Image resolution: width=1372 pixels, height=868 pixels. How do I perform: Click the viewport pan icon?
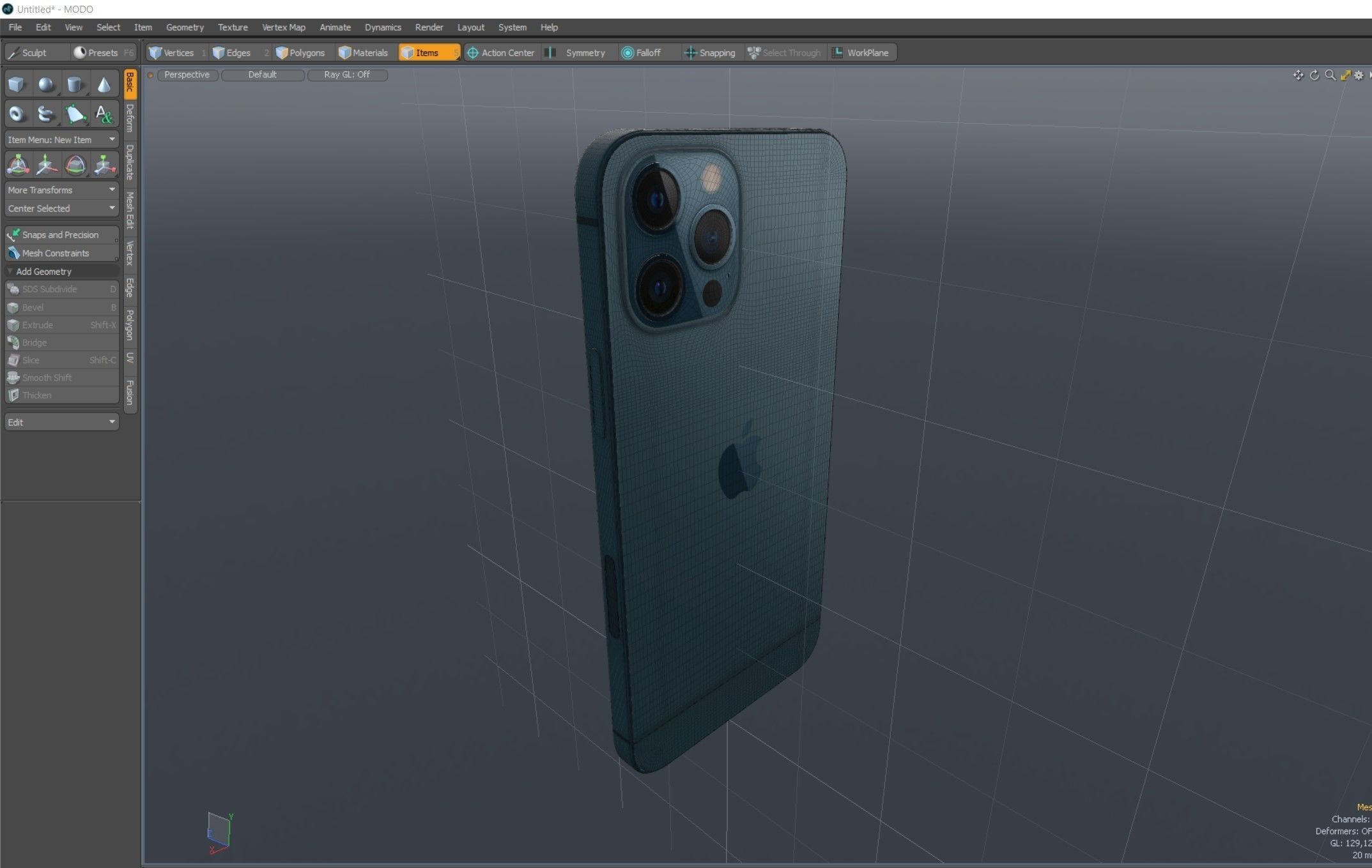point(1298,75)
